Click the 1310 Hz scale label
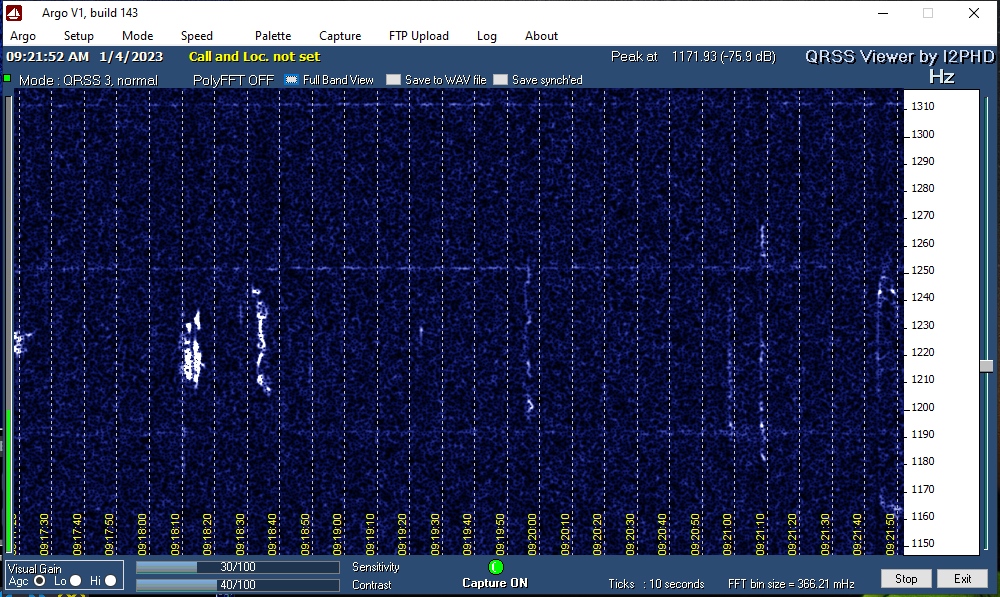The width and height of the screenshot is (1000, 597). click(923, 106)
